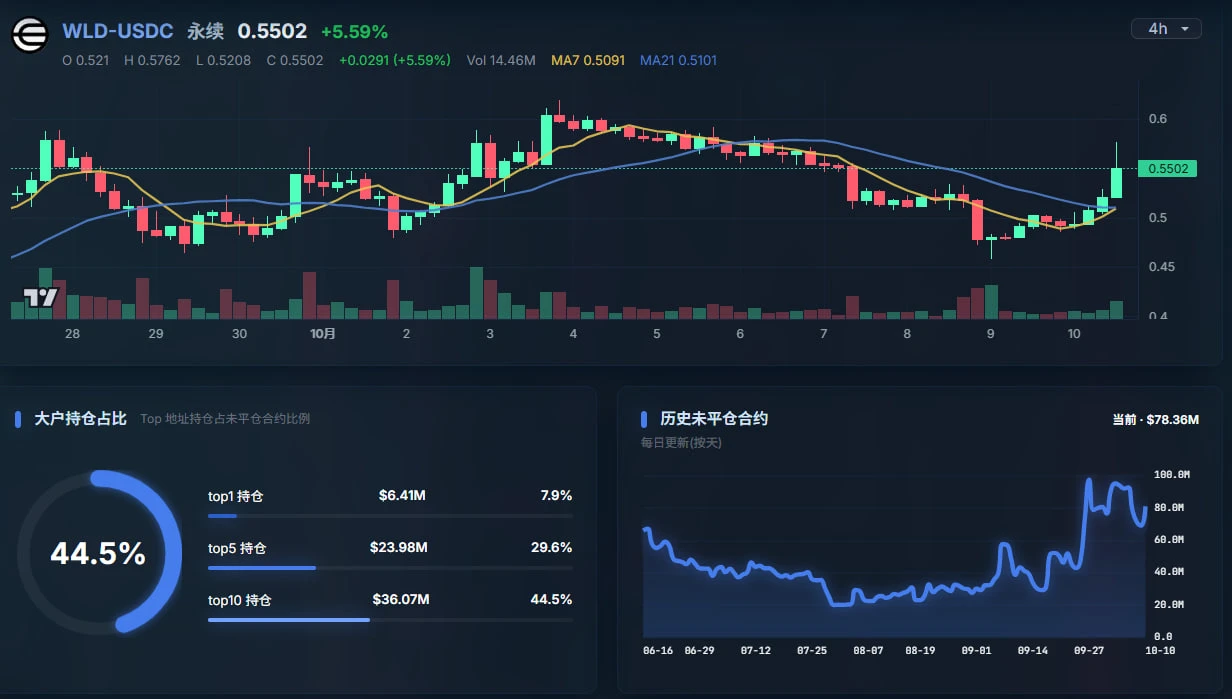Click the 100.0M axis label on the open interest chart
1232x699 pixels.
click(x=1171, y=474)
